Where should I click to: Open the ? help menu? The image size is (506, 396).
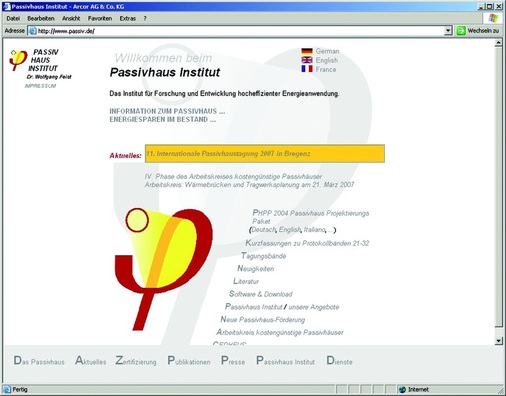click(x=145, y=19)
